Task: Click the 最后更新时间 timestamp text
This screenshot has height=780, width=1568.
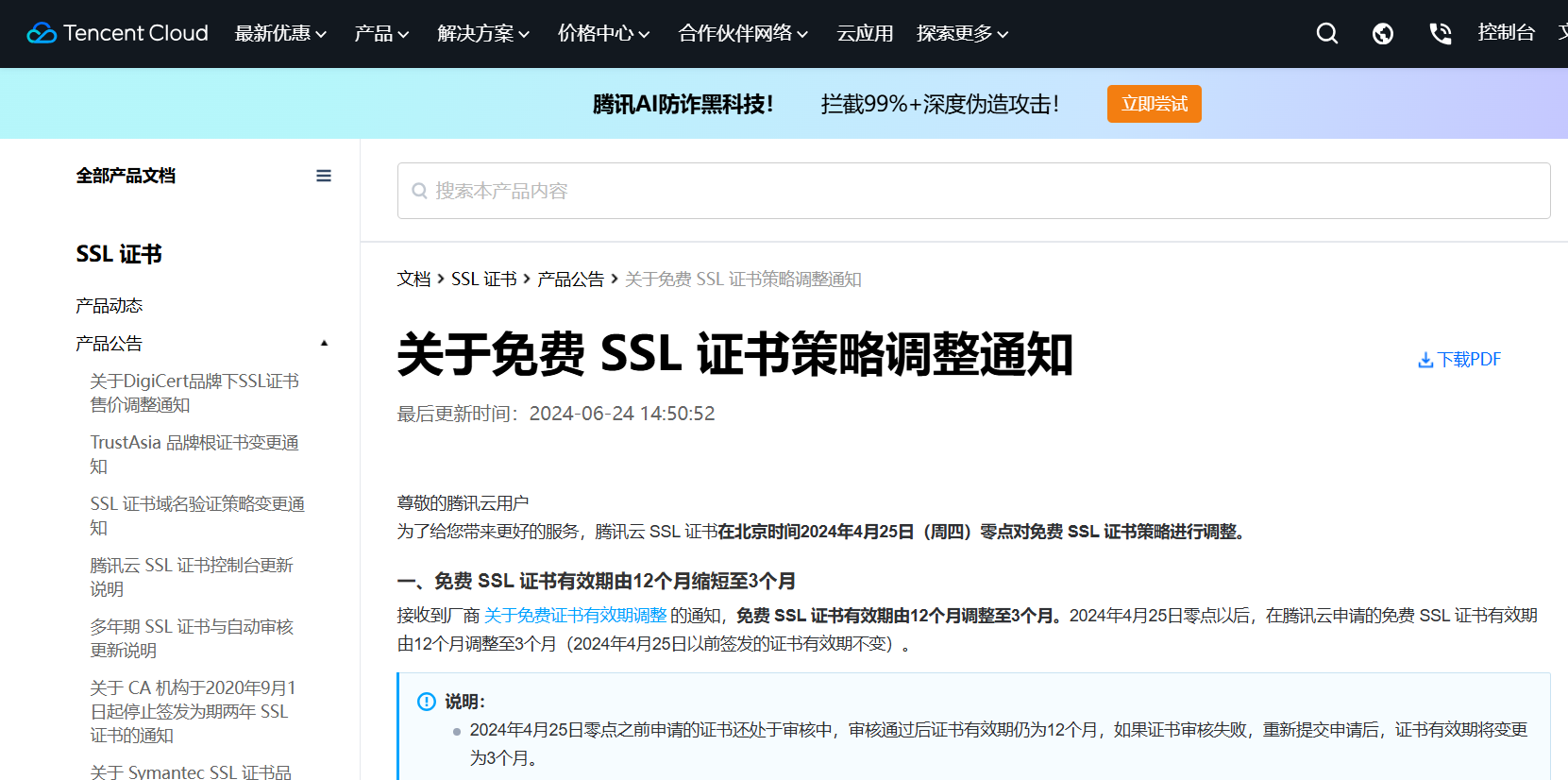Action: coord(556,414)
